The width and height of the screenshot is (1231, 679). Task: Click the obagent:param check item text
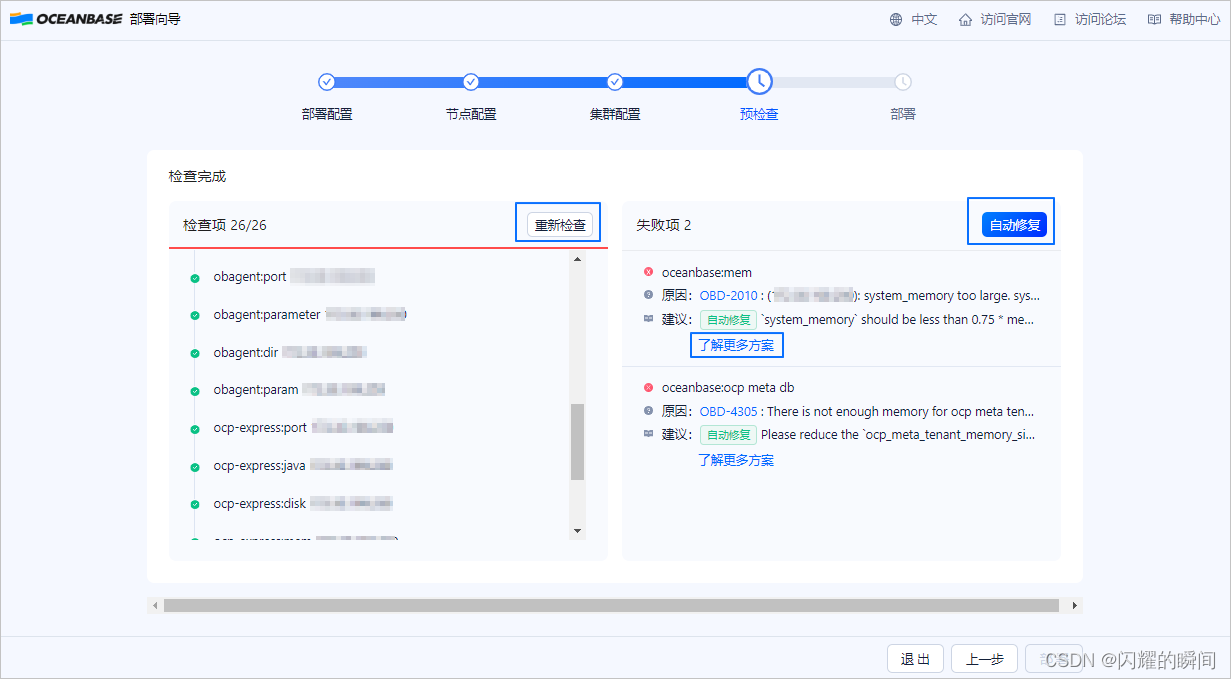256,391
